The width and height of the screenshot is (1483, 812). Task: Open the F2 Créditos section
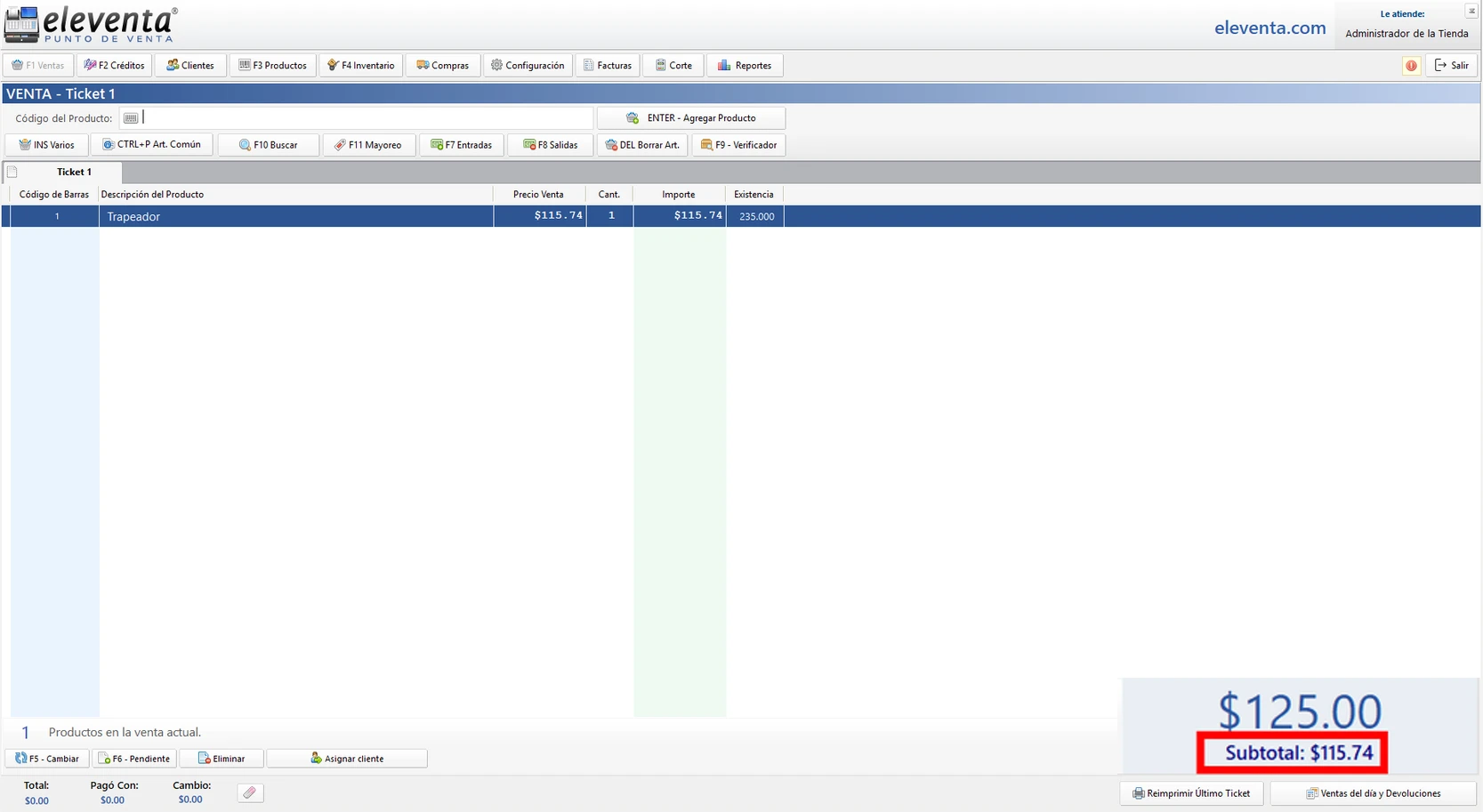(115, 66)
